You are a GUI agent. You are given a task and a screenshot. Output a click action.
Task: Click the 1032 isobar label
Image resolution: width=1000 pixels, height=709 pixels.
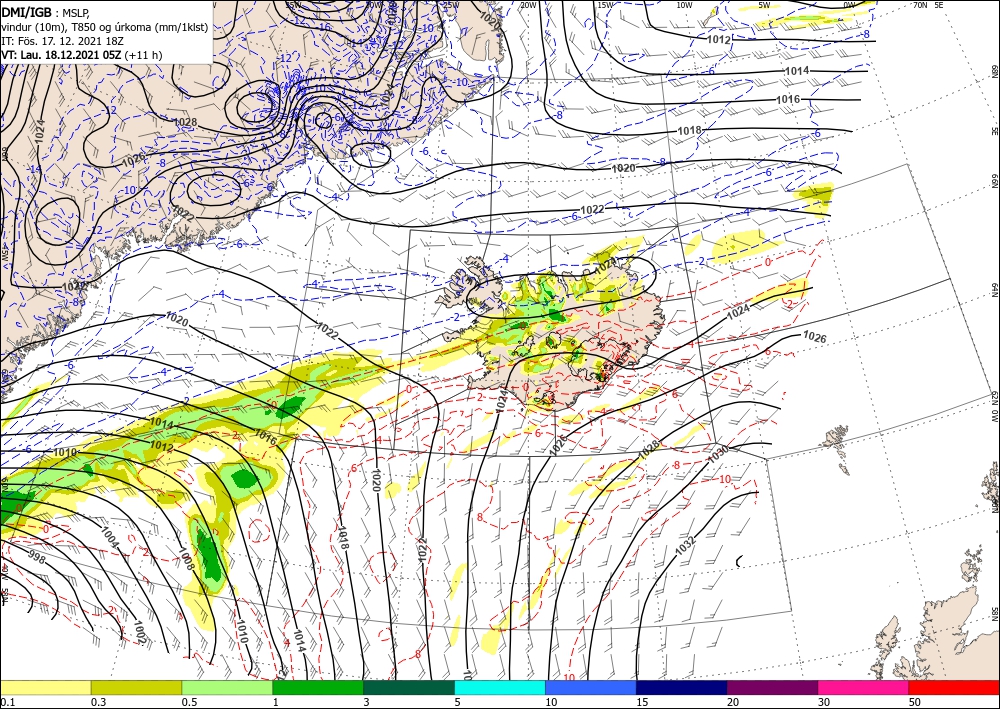[x=685, y=545]
